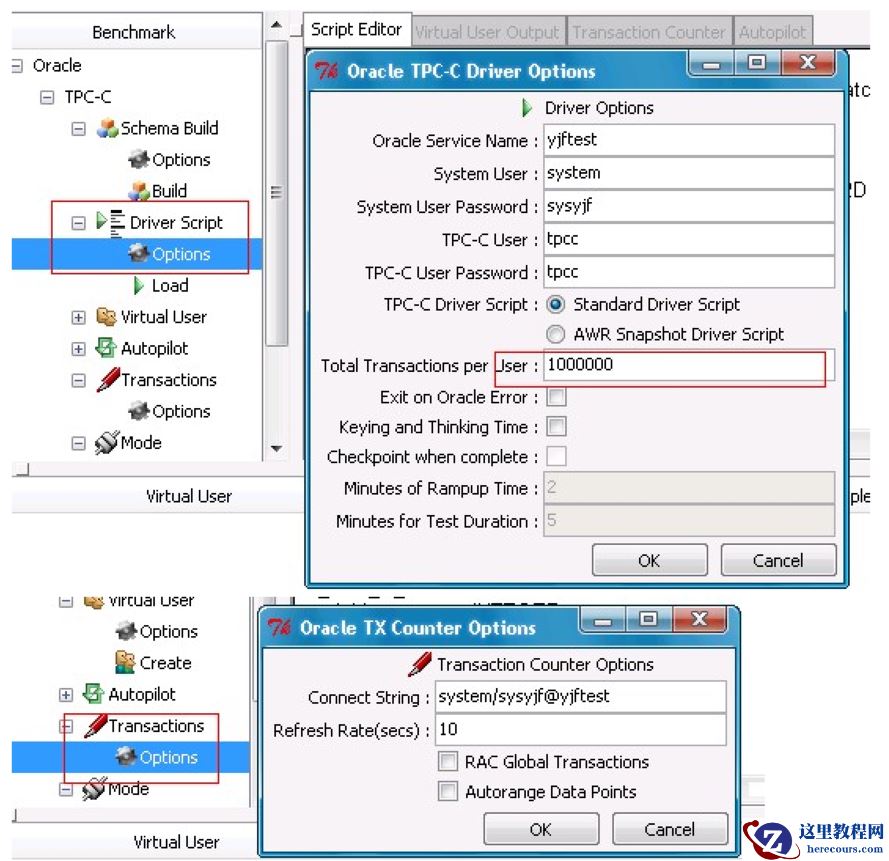Viewport: 889px width, 861px height.
Task: Collapse the Schema Build node
Action: pyautogui.click(x=78, y=129)
